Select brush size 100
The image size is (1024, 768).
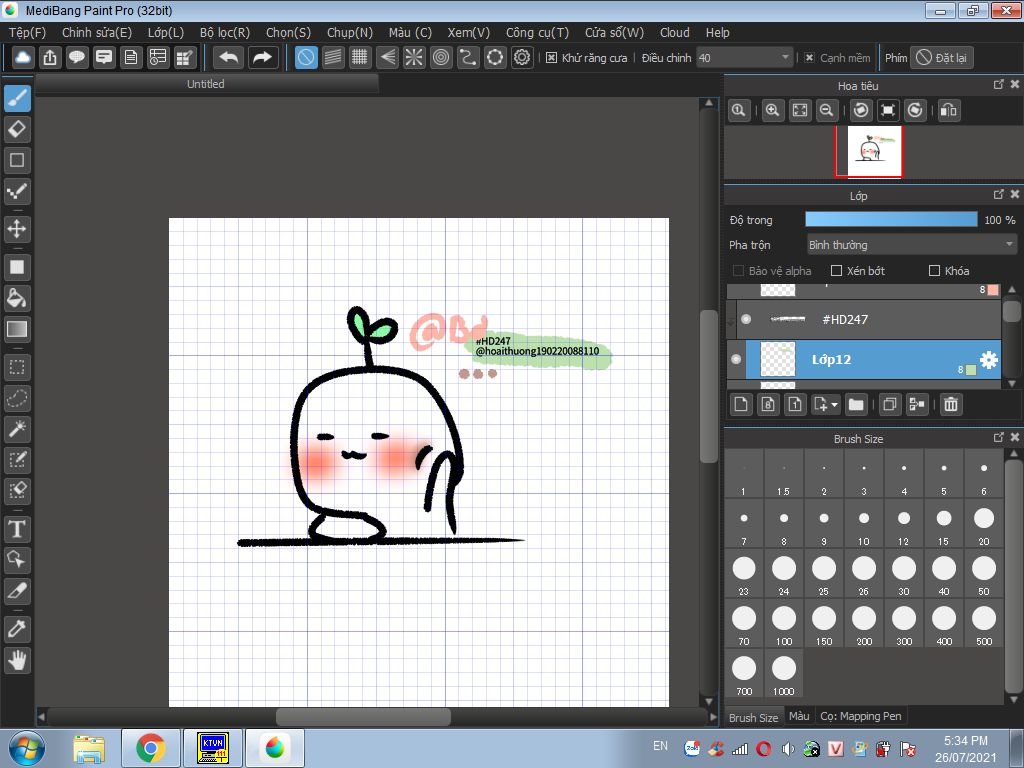point(784,626)
